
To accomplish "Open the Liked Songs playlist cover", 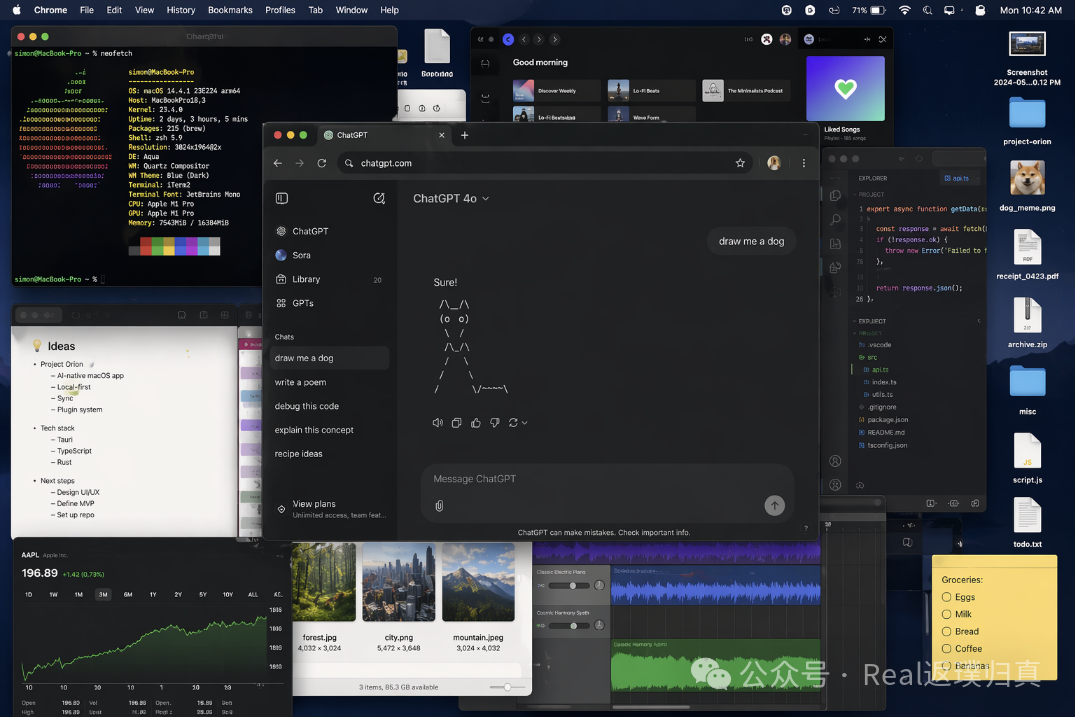I will coord(845,88).
